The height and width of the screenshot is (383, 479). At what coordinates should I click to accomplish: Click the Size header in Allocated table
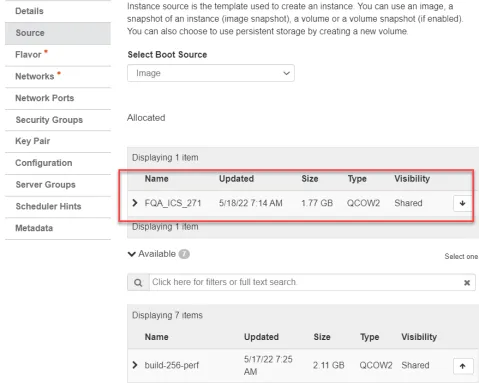click(310, 179)
